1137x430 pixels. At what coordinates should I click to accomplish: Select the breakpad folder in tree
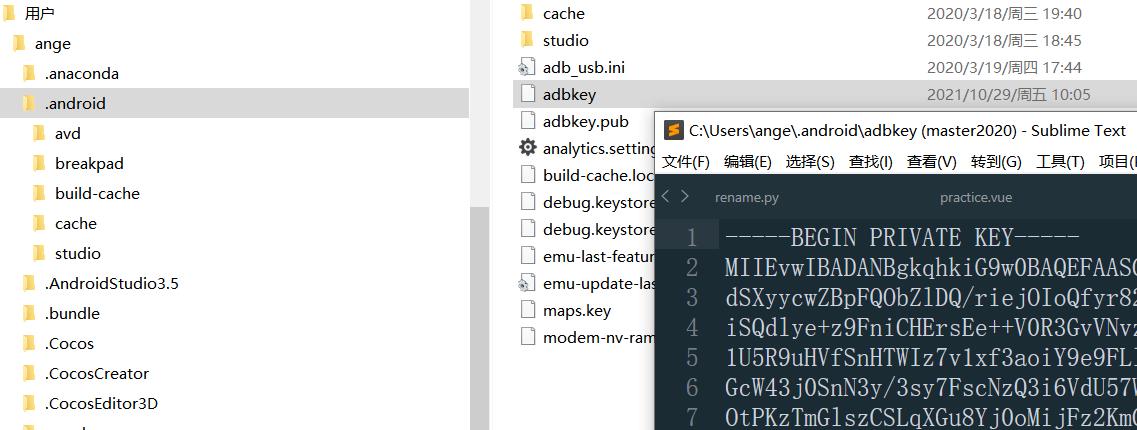tap(89, 163)
